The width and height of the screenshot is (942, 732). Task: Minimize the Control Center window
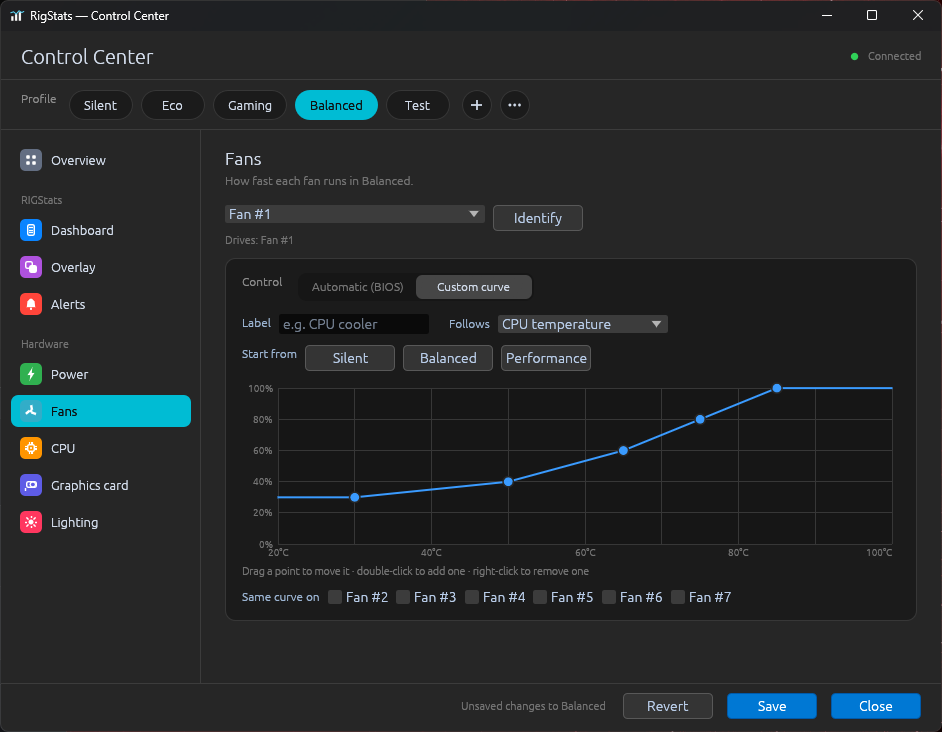(827, 16)
